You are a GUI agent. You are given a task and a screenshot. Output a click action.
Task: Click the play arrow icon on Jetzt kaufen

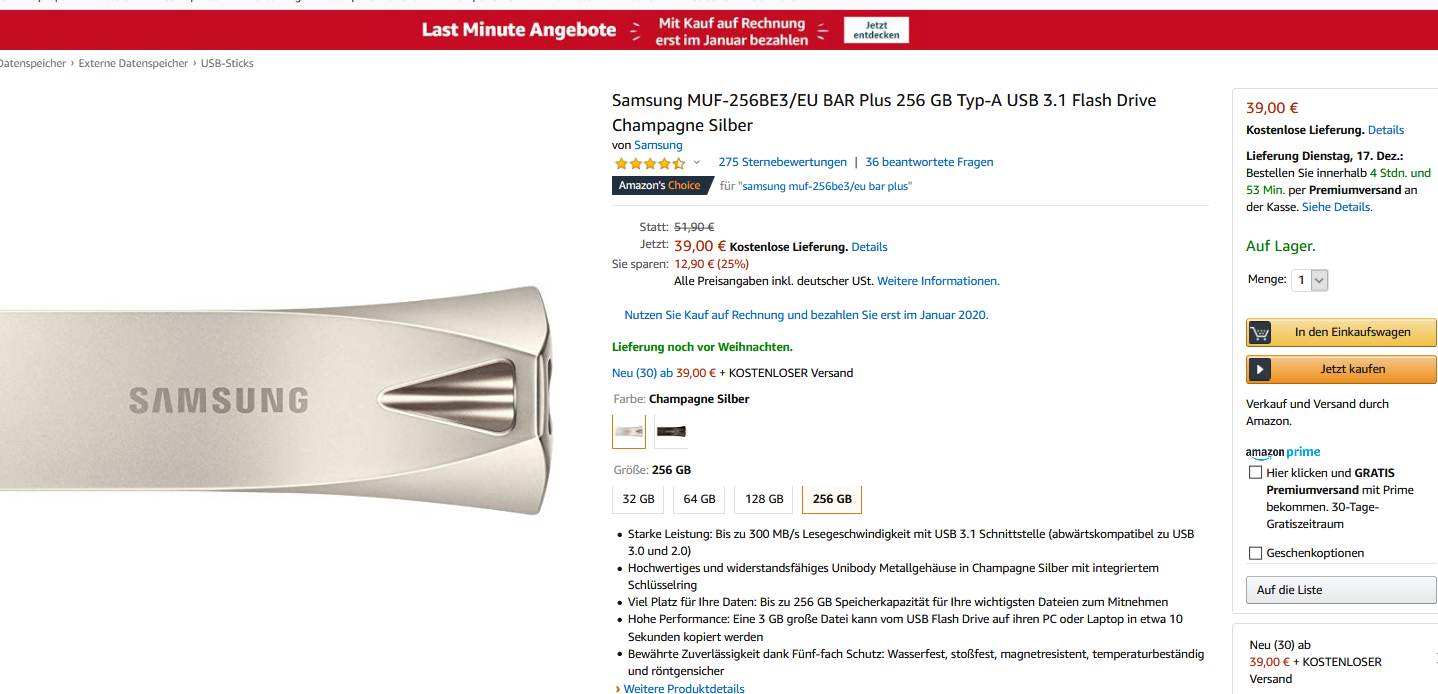pyautogui.click(x=1260, y=370)
